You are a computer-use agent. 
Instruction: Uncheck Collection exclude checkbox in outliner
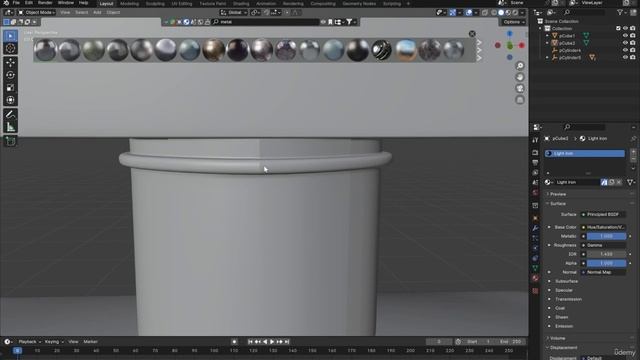618,28
